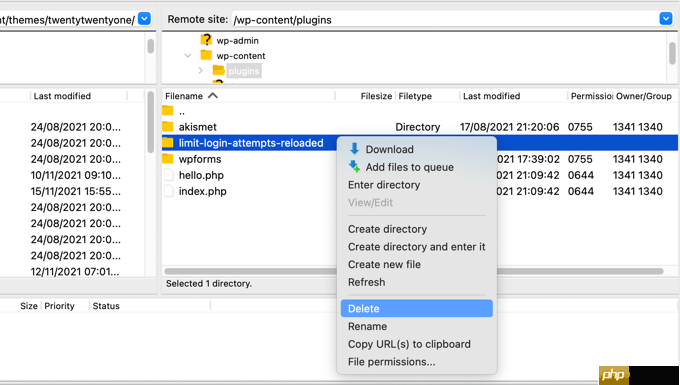
Task: Choose Create directory and enter it
Action: pos(416,247)
